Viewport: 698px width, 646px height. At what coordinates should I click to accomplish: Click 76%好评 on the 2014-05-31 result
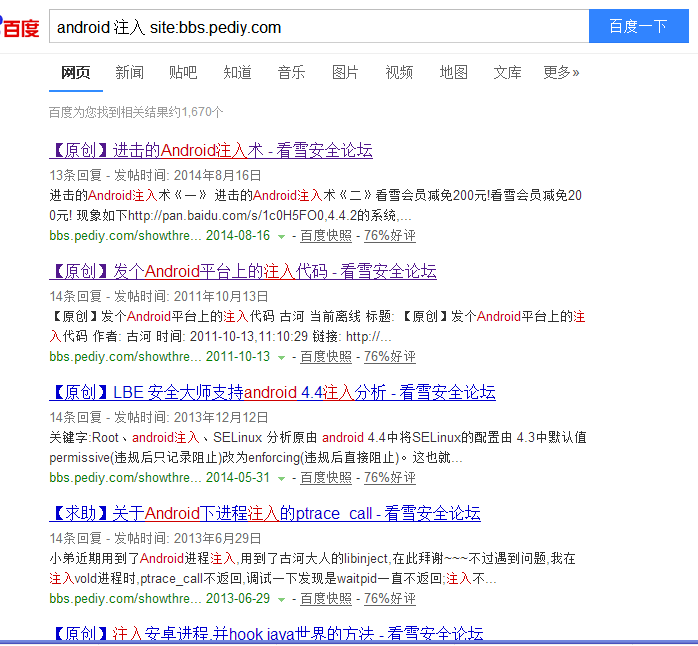(x=390, y=478)
